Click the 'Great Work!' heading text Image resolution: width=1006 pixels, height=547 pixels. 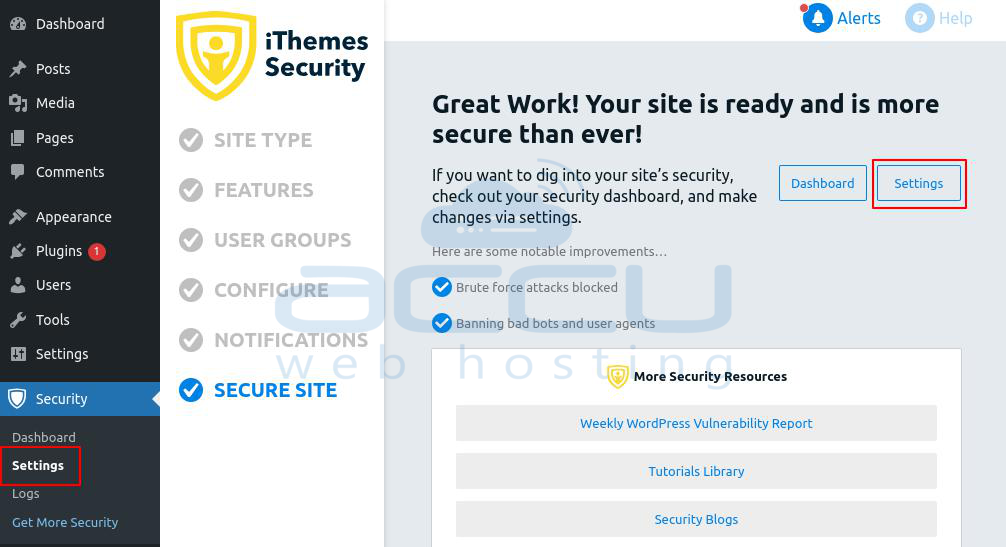tap(685, 119)
